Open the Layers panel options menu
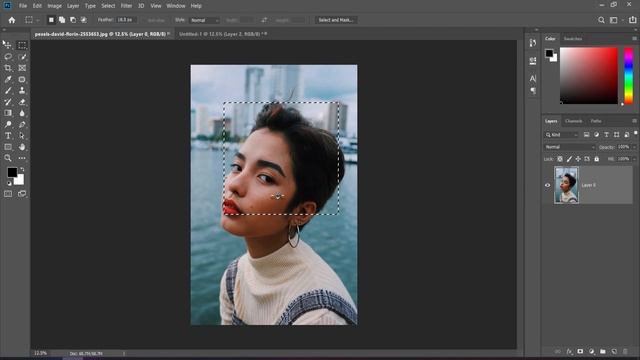Screen dimensions: 640x360 [x=634, y=121]
